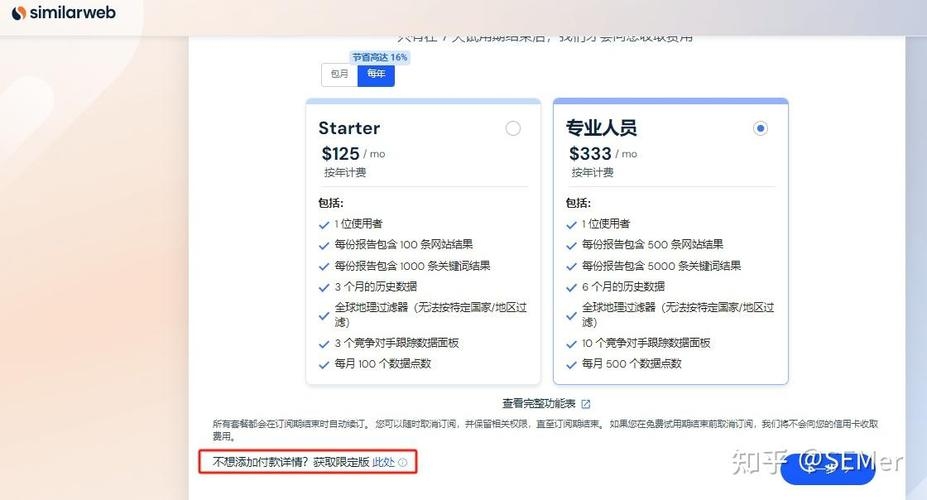Click the 此处 limited version link
Screen dimensions: 927x500
click(x=383, y=462)
